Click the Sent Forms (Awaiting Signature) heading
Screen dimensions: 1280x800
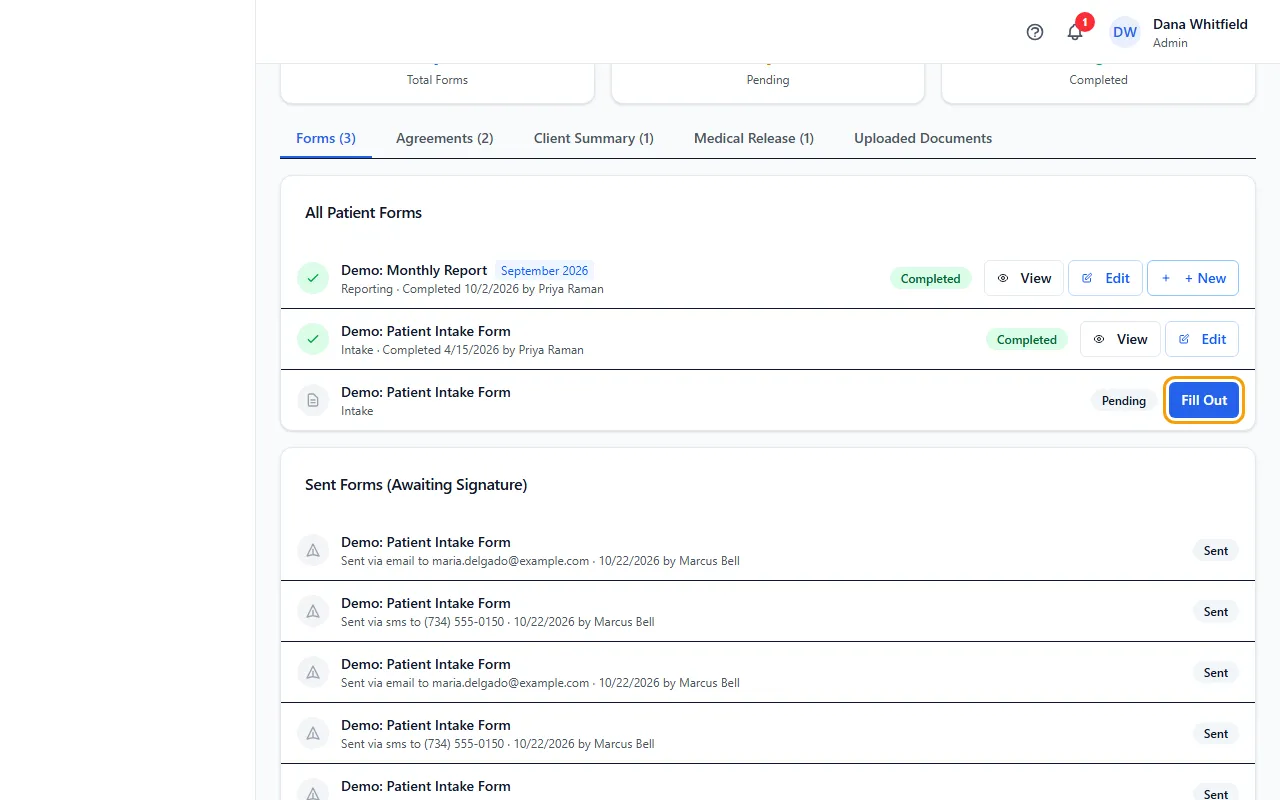click(416, 485)
